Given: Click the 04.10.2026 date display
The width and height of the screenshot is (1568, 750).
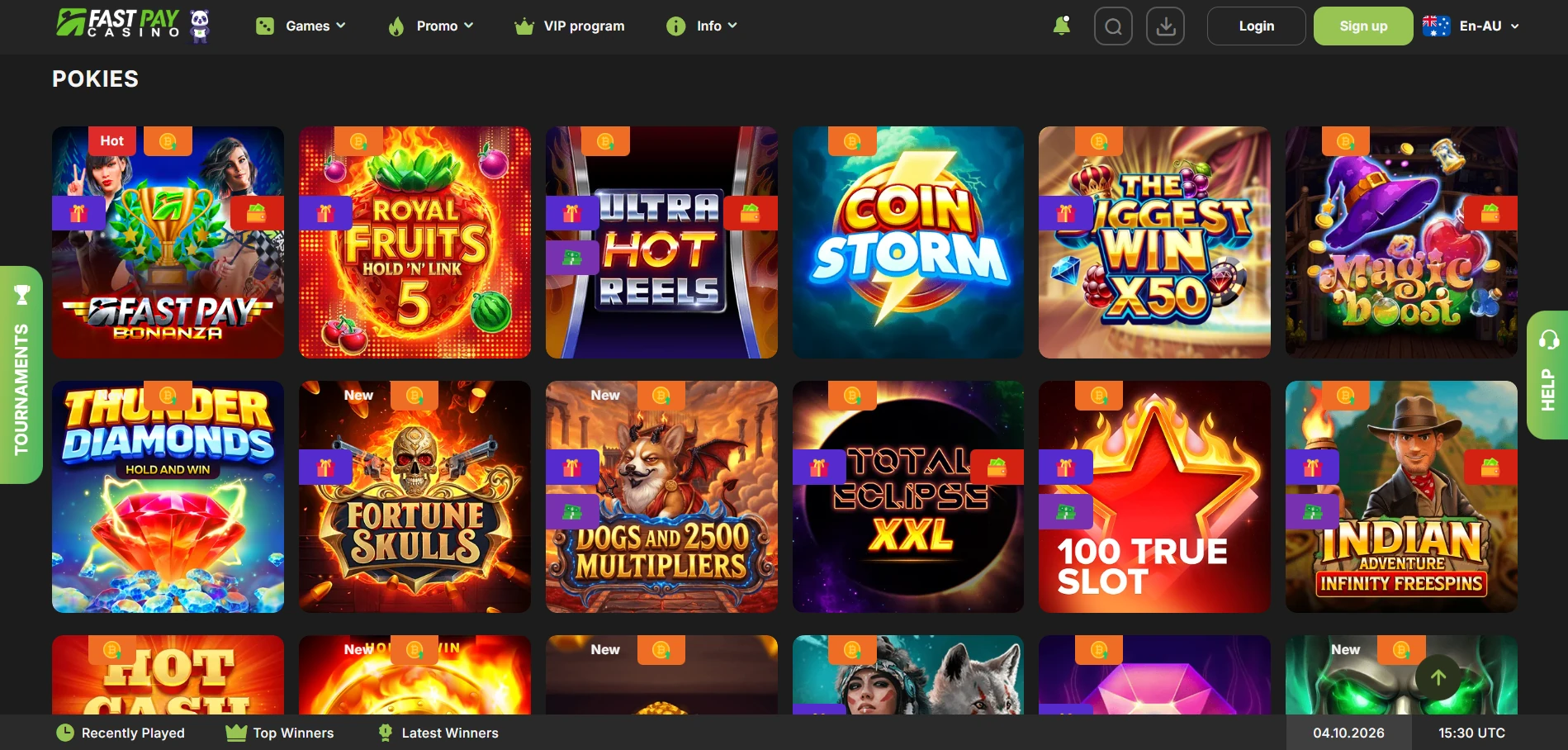Looking at the screenshot, I should 1348,733.
